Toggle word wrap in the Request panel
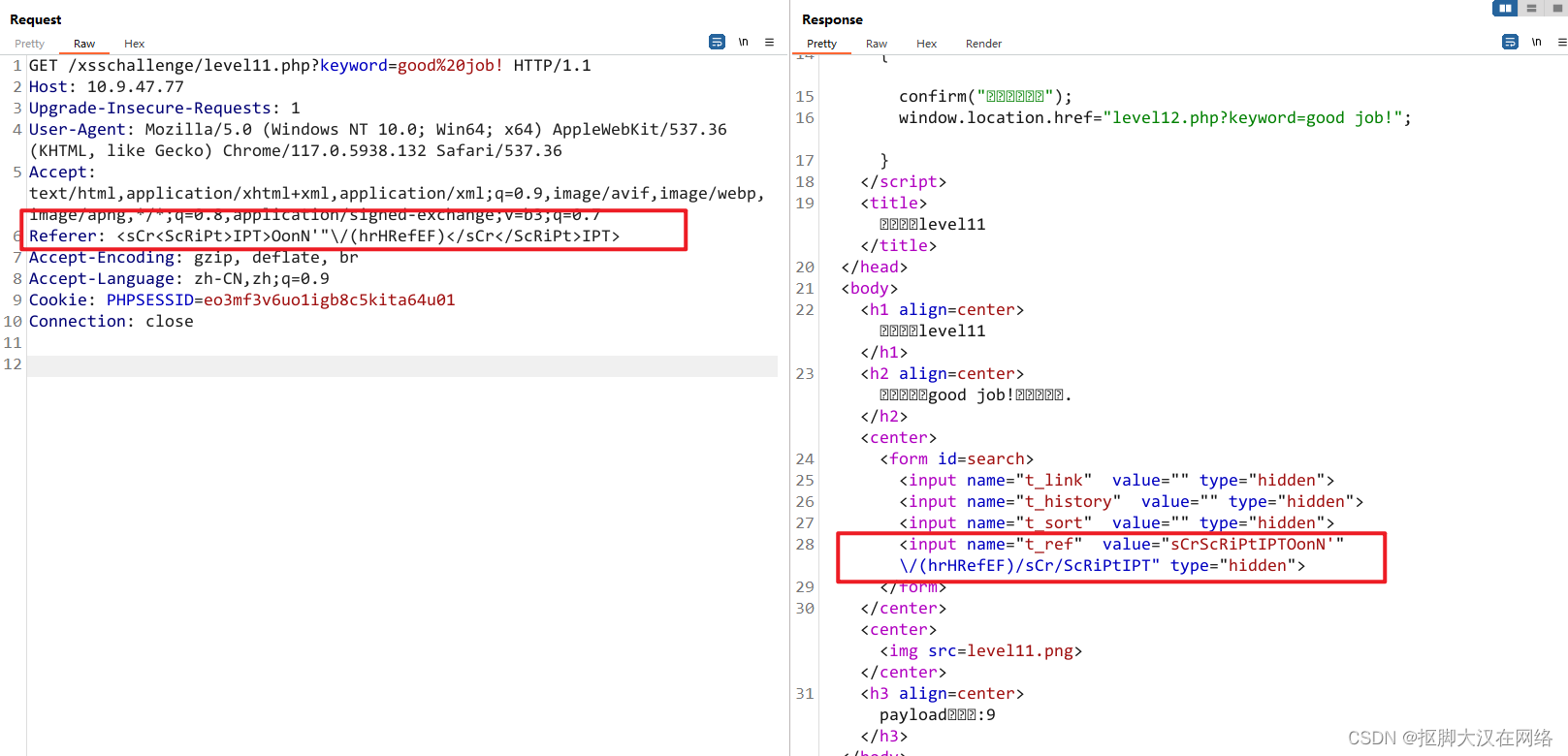 [x=717, y=42]
